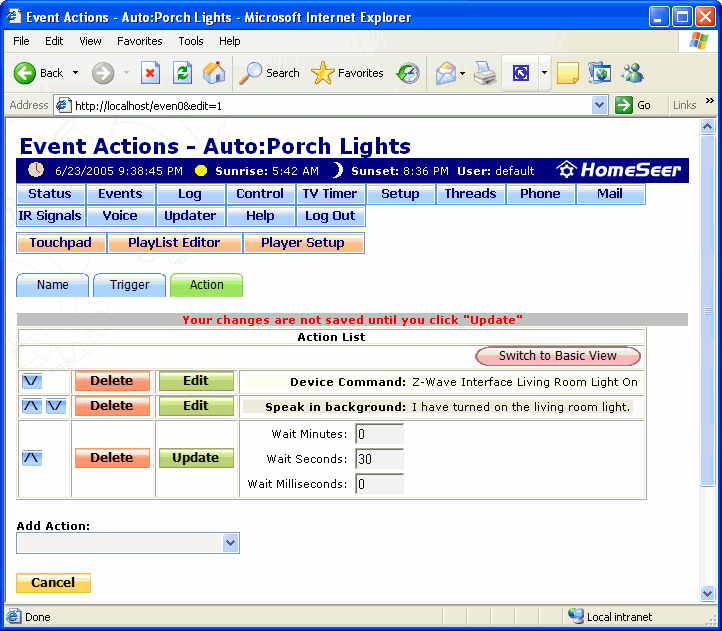This screenshot has height=631, width=722.
Task: Open the History clock icon
Action: click(x=408, y=73)
